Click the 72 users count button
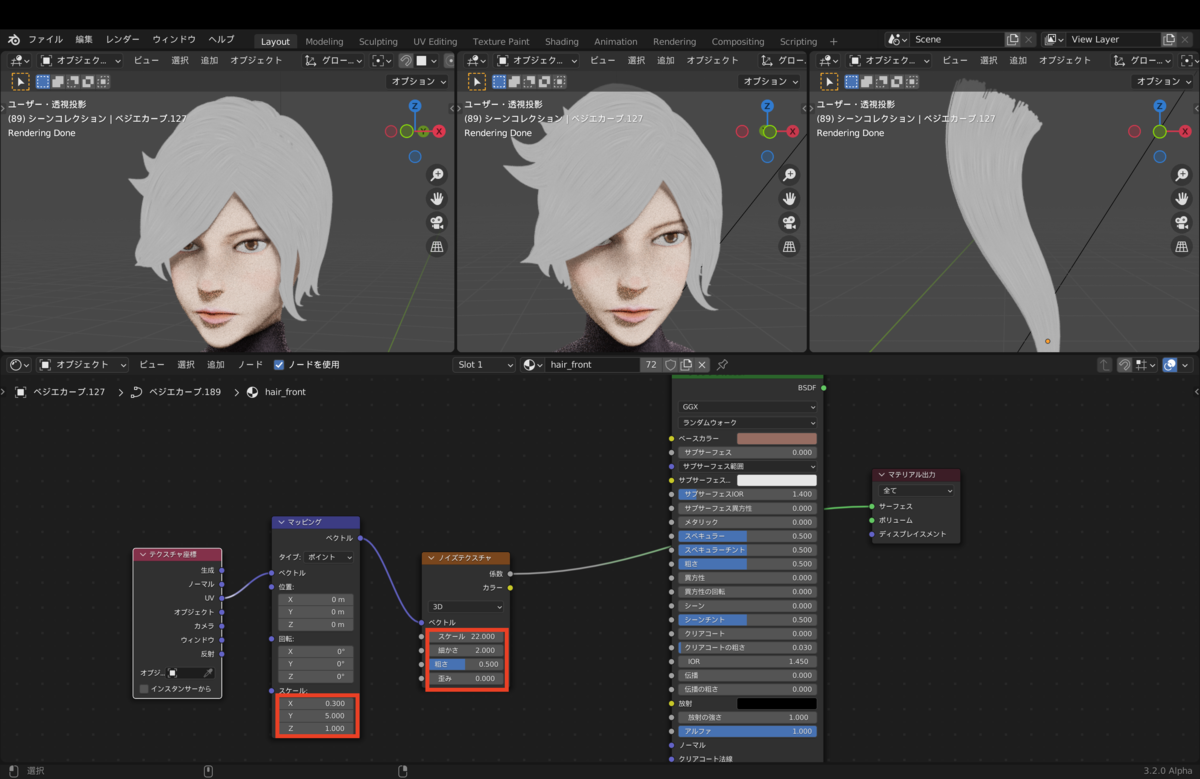Viewport: 1200px width, 779px height. [651, 365]
